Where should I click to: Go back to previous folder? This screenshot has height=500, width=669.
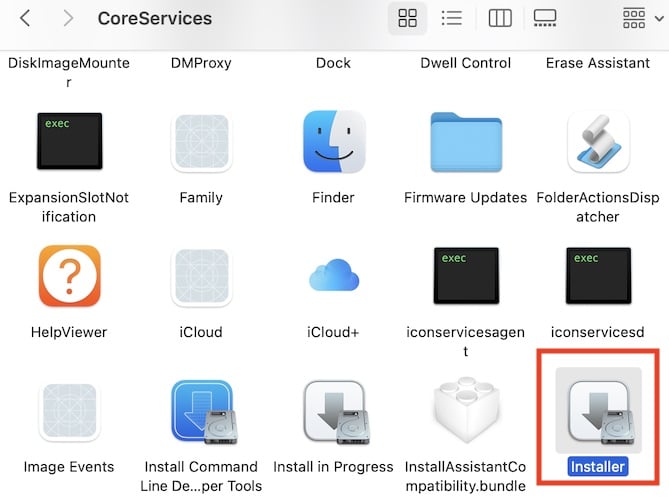coord(25,18)
